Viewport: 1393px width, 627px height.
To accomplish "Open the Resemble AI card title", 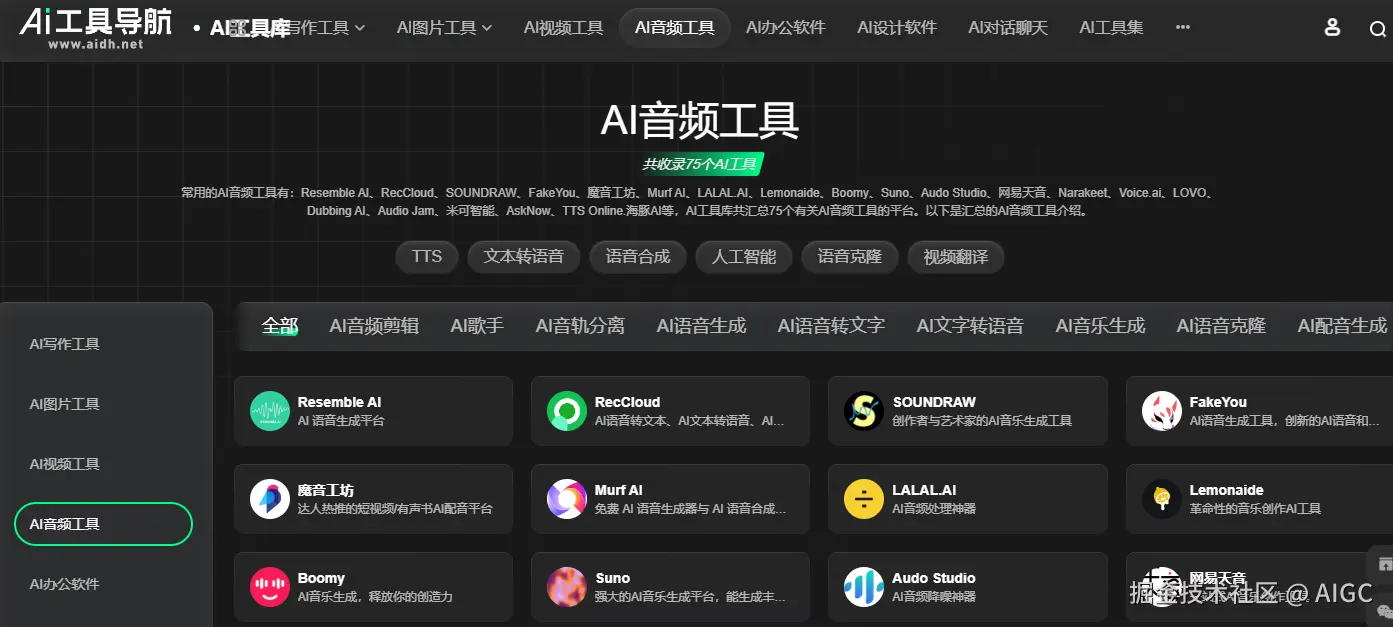I will (x=339, y=402).
